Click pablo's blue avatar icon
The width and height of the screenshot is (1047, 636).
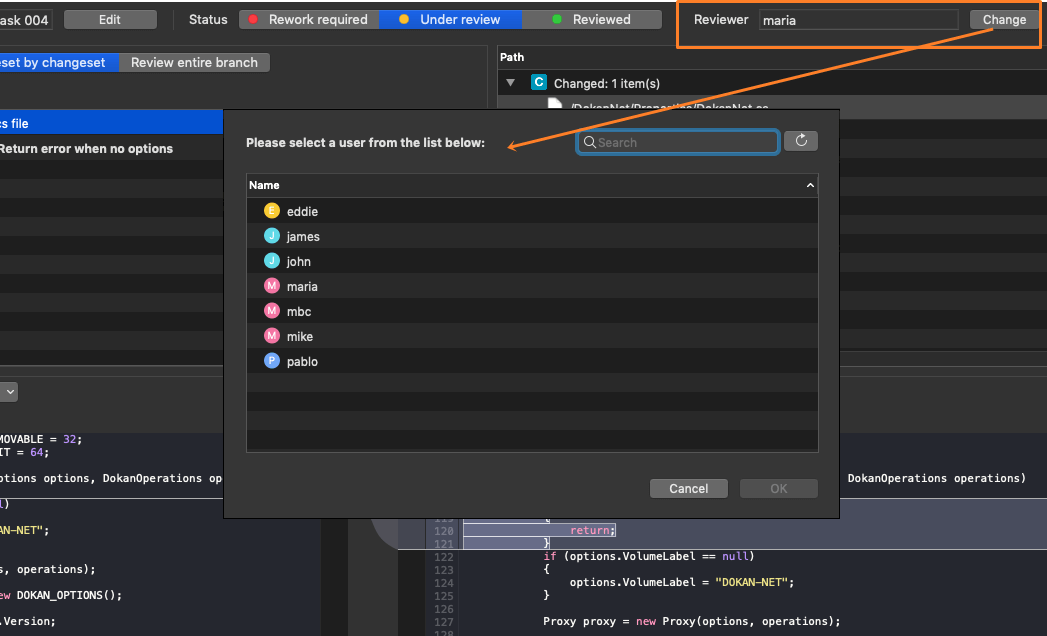tap(272, 361)
